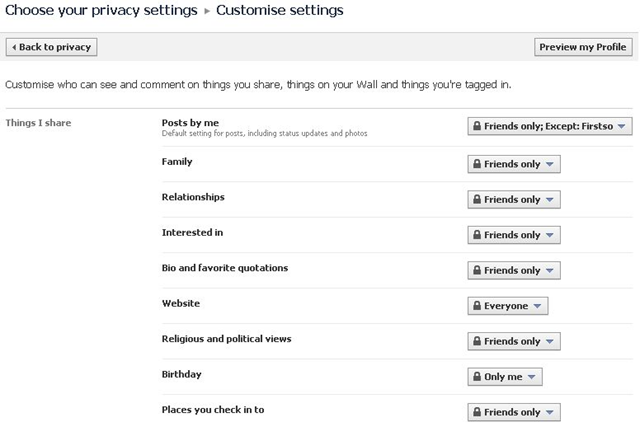The height and width of the screenshot is (427, 640).
Task: Expand the Birthday Only me dropdown arrow
Action: click(x=531, y=377)
